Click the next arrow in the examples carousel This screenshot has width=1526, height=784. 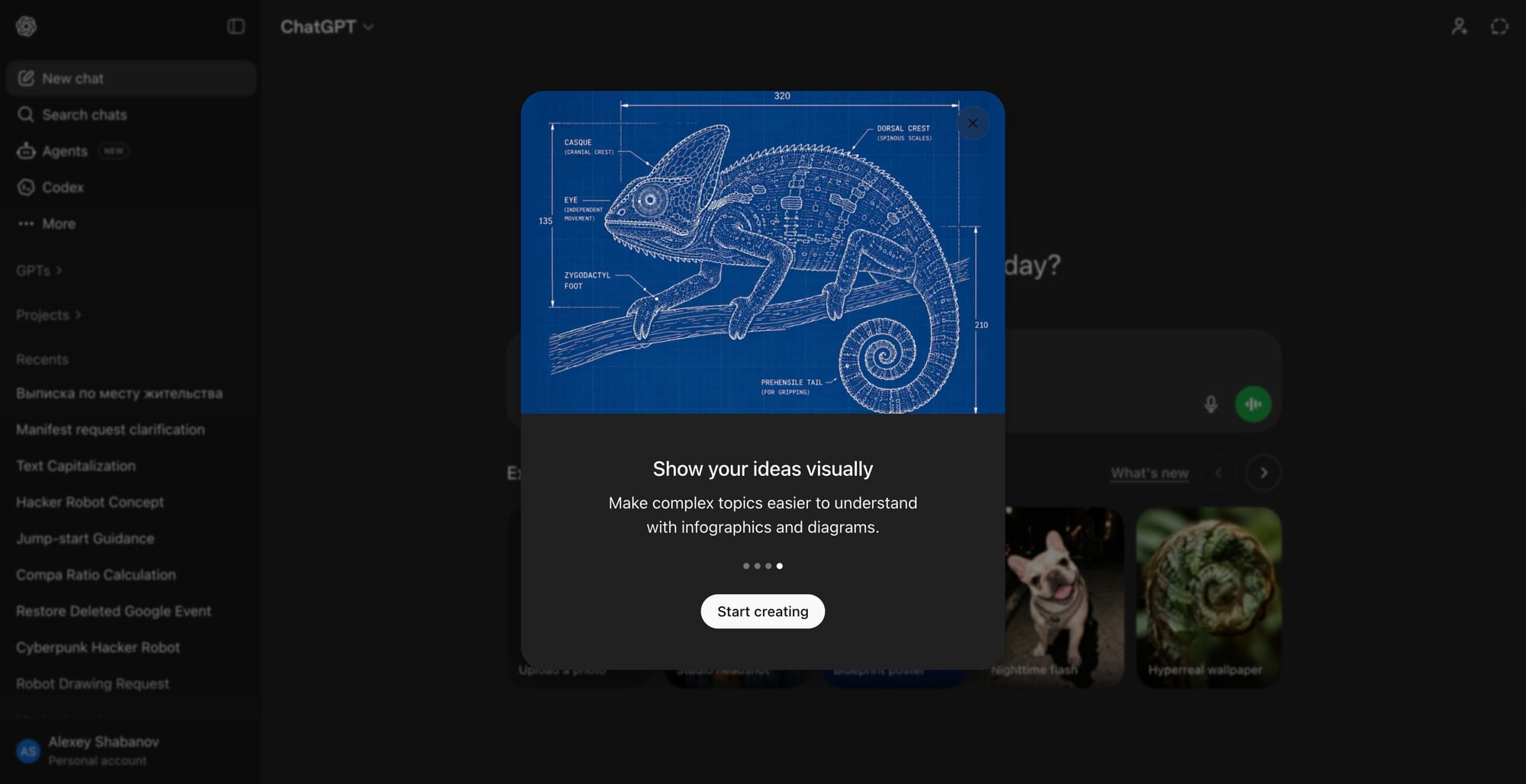tap(1263, 473)
